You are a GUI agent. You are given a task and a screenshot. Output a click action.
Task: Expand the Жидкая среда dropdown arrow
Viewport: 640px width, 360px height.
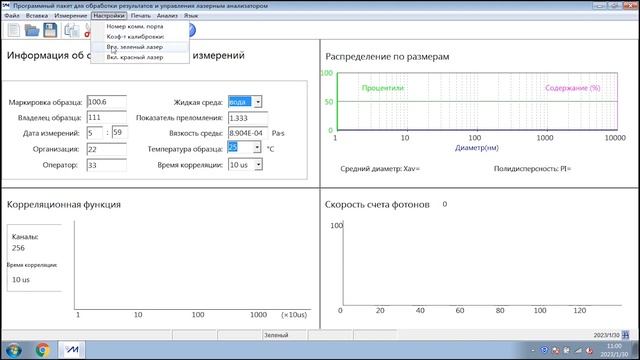[258, 102]
